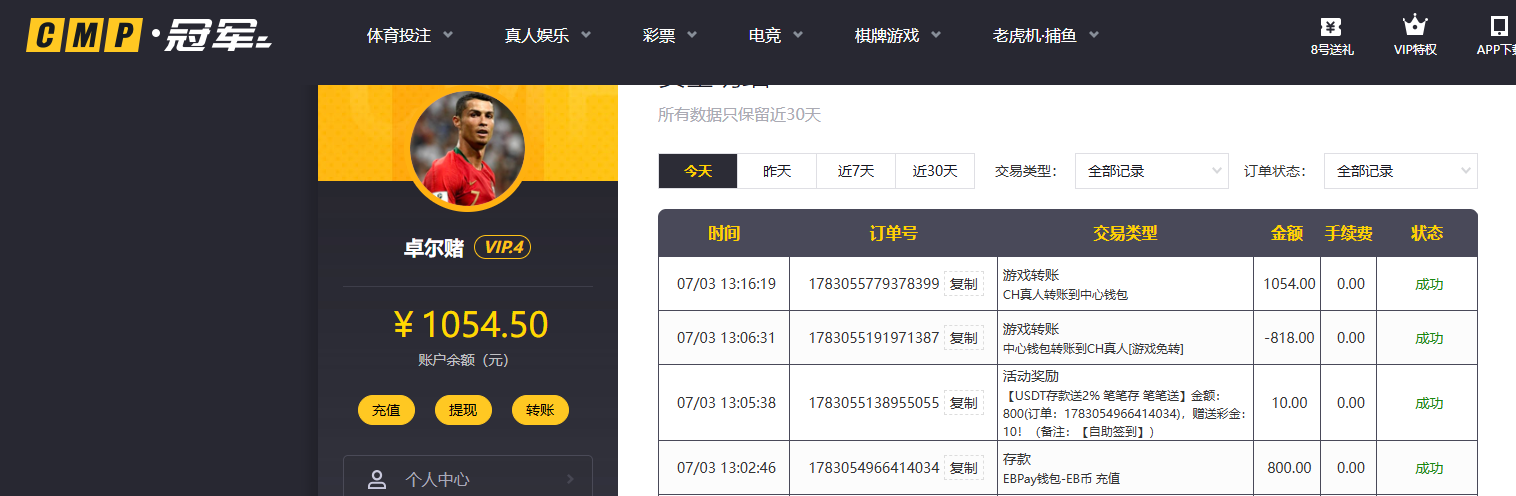This screenshot has width=1516, height=496.
Task: Click the 1054.00 amount cell
Action: pos(1289,284)
